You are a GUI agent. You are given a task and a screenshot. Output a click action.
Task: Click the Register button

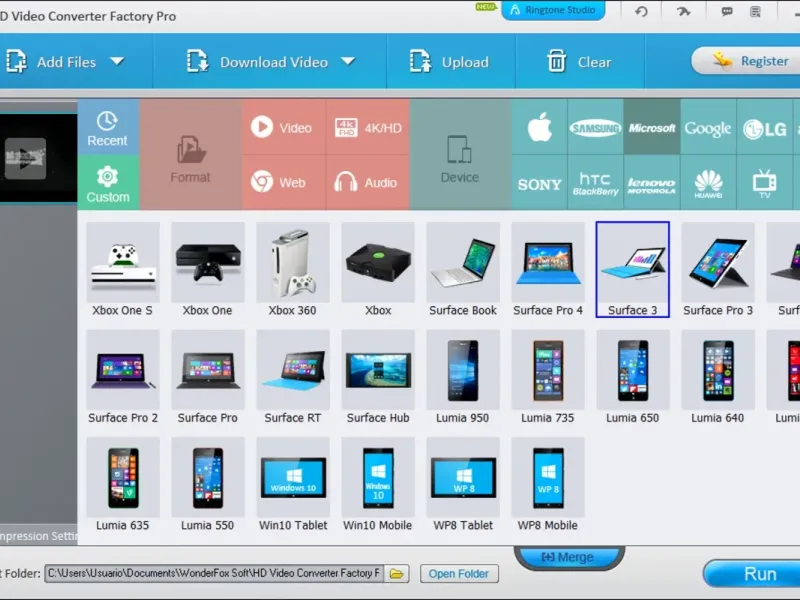[745, 61]
